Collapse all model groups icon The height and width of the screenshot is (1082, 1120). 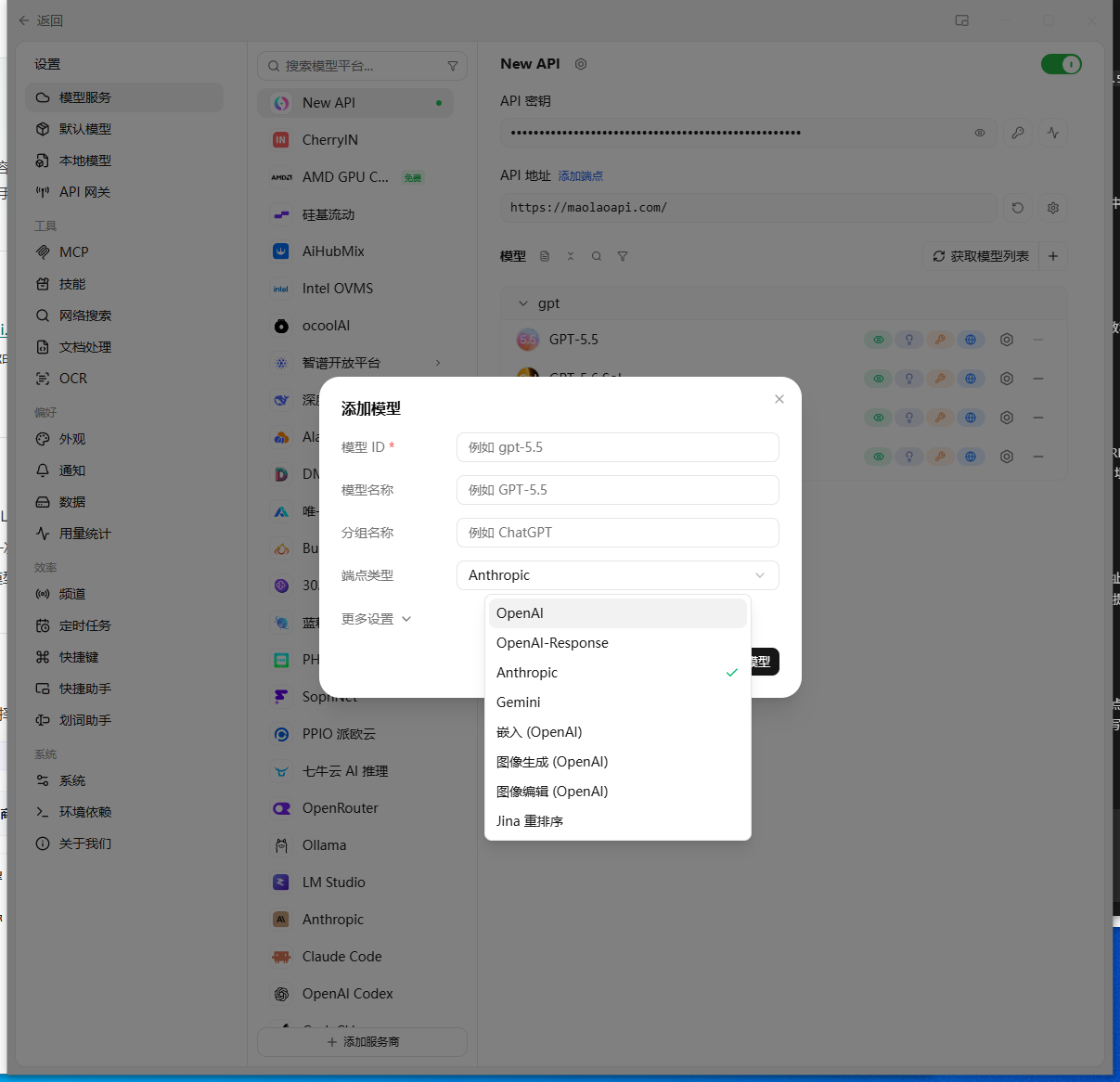[x=571, y=256]
